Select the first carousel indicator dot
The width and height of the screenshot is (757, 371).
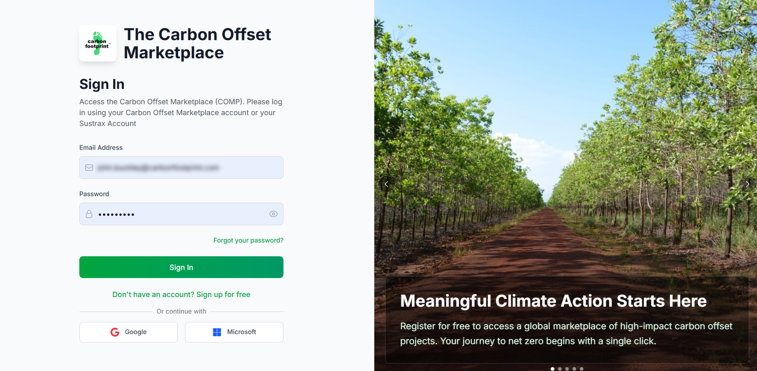tap(552, 369)
